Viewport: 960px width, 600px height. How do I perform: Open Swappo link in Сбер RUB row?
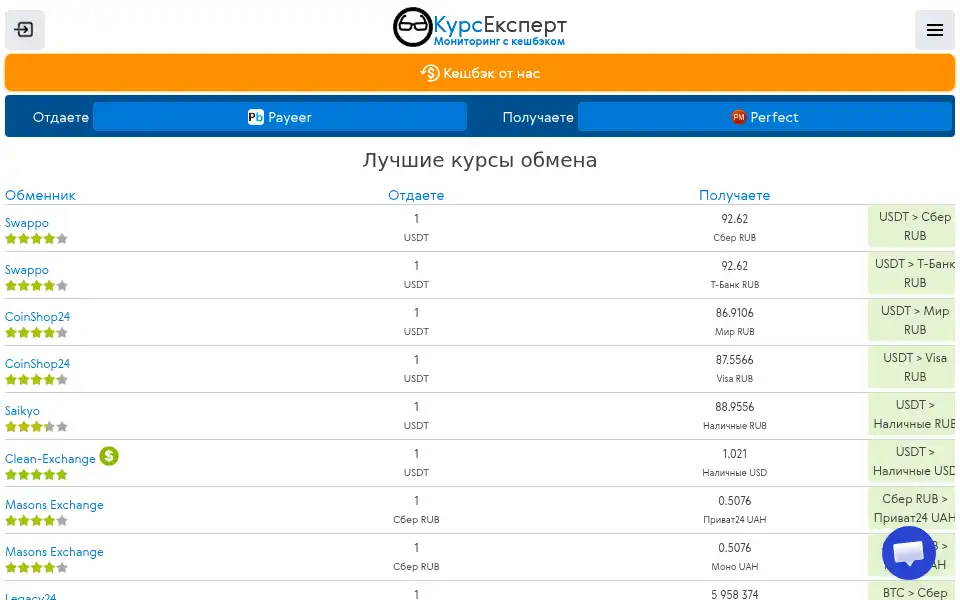tap(27, 223)
